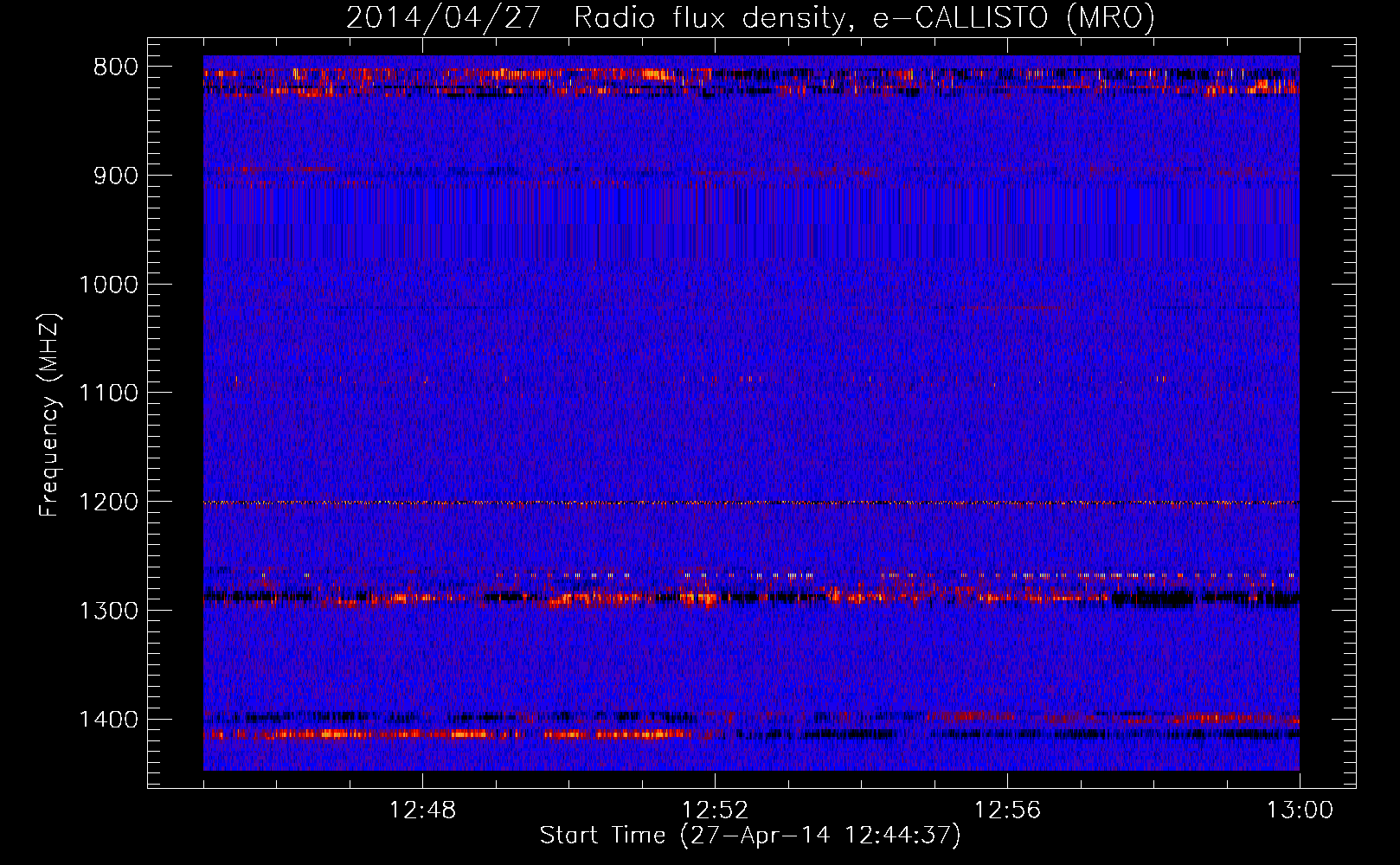Click the '1100' frequency axis label
Screen dimensions: 1400x865
click(108, 394)
